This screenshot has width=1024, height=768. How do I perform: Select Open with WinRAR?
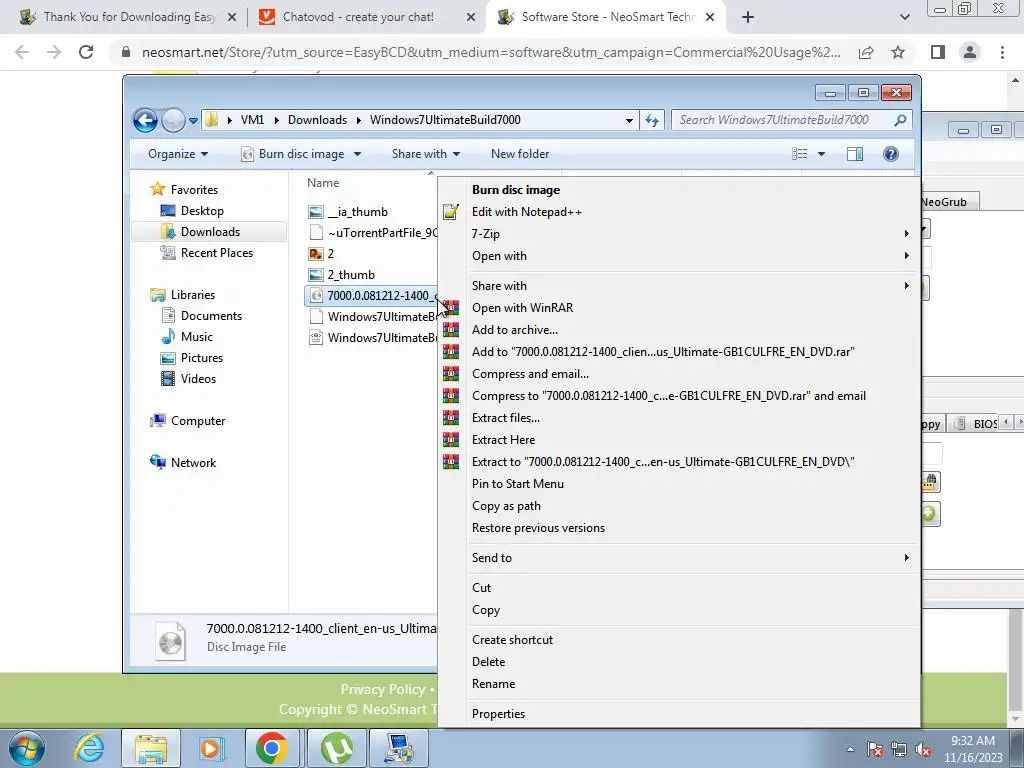coord(679,308)
